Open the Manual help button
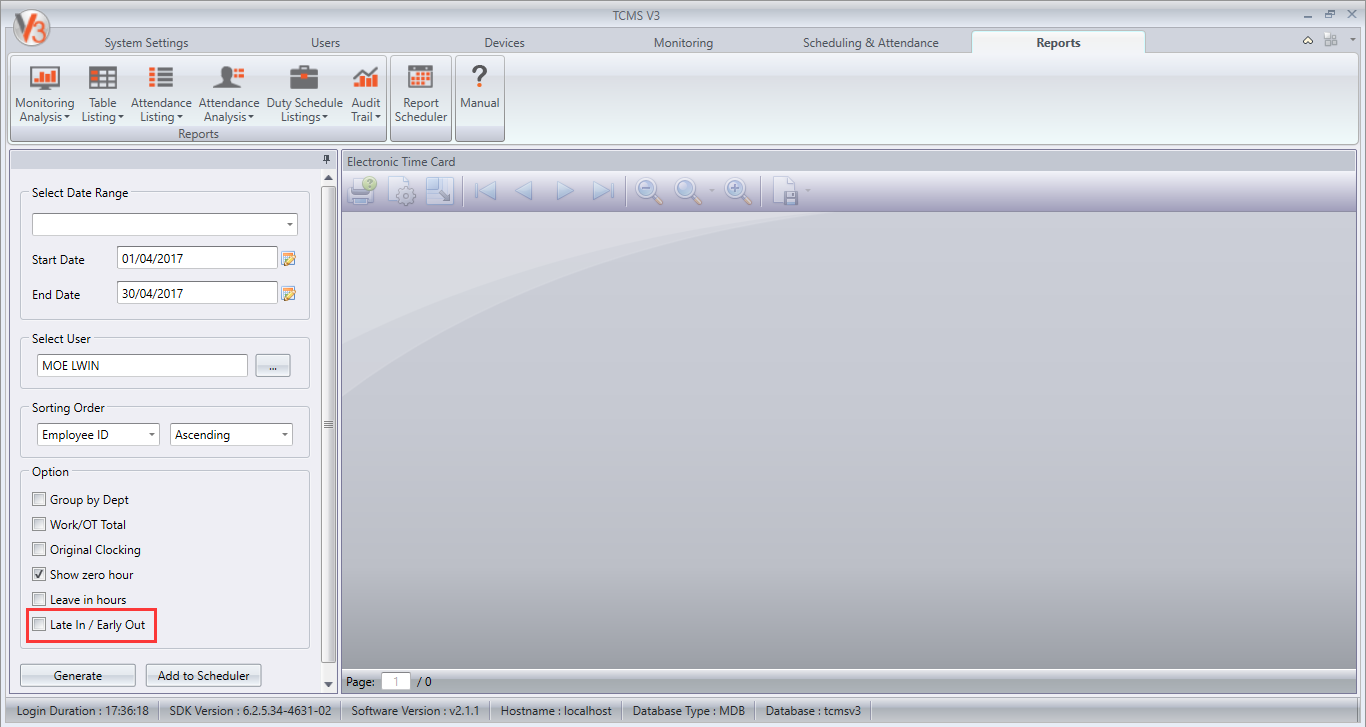Screen dimensions: 1366x727 [480, 96]
